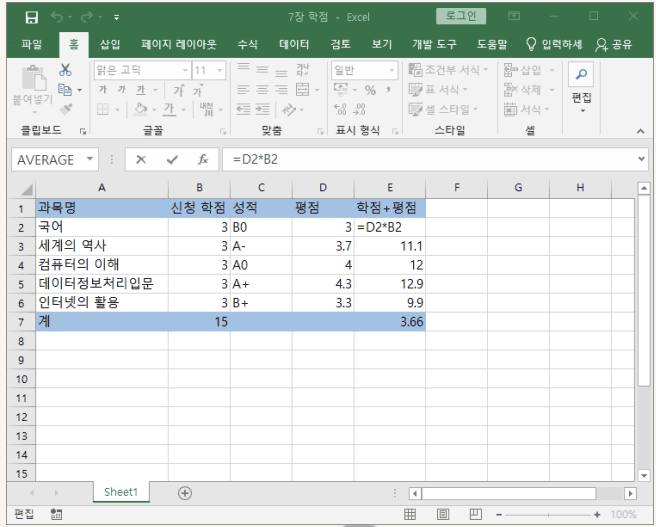Screen dimensions: 656x527
Task: Click the Undo arrow icon
Action: point(58,17)
